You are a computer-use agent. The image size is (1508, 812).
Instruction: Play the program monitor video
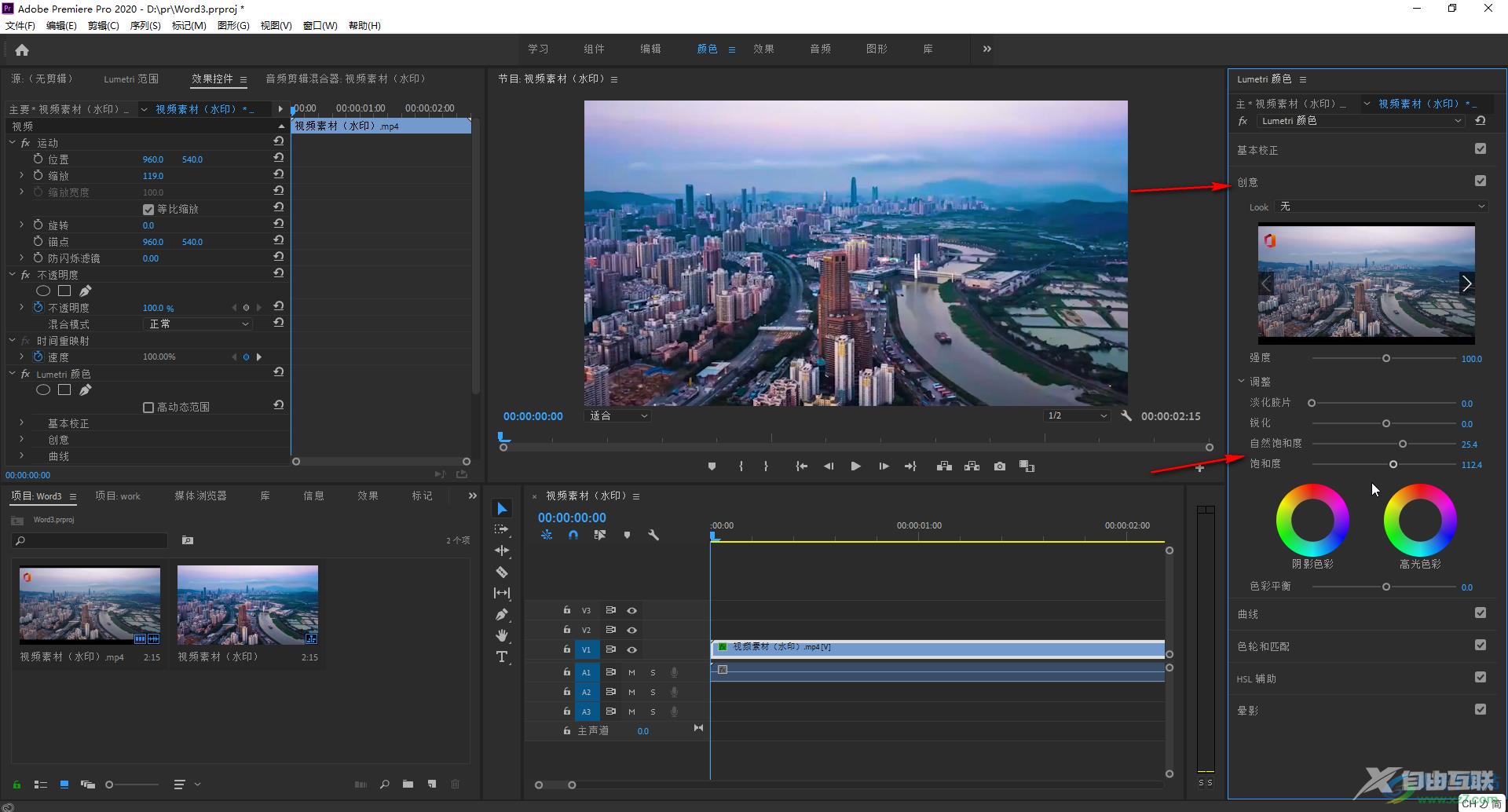(x=855, y=466)
